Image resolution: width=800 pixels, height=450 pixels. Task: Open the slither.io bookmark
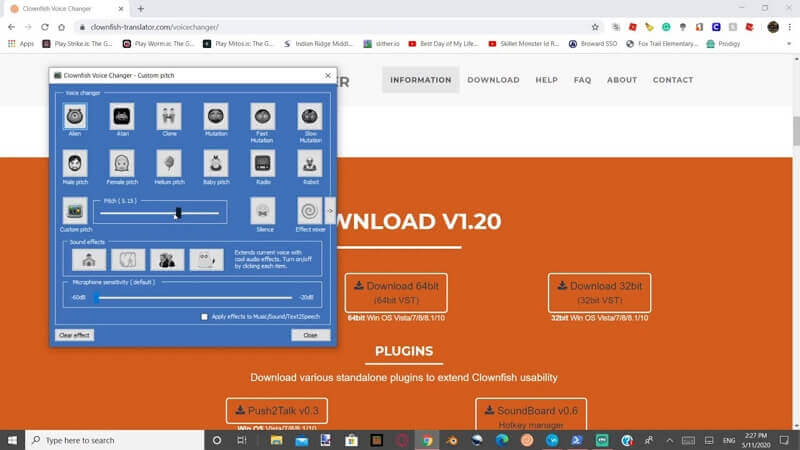pos(382,44)
